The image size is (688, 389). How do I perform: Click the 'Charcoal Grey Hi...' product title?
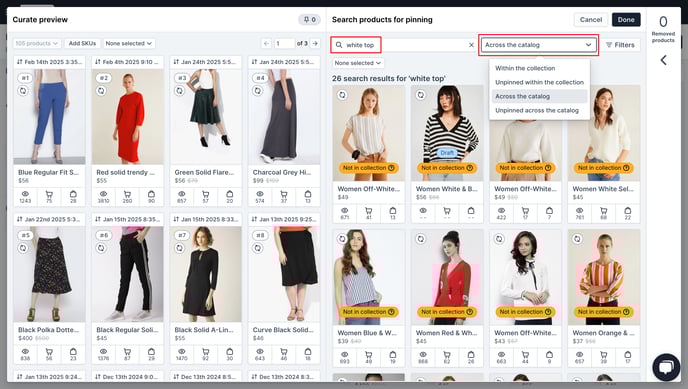pos(282,172)
